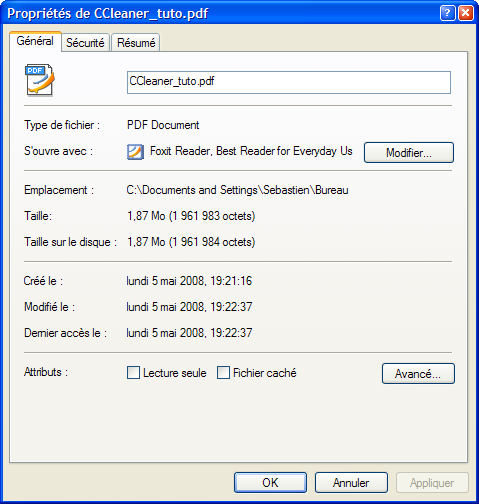Select the Général tab
The width and height of the screenshot is (479, 504).
[x=35, y=41]
